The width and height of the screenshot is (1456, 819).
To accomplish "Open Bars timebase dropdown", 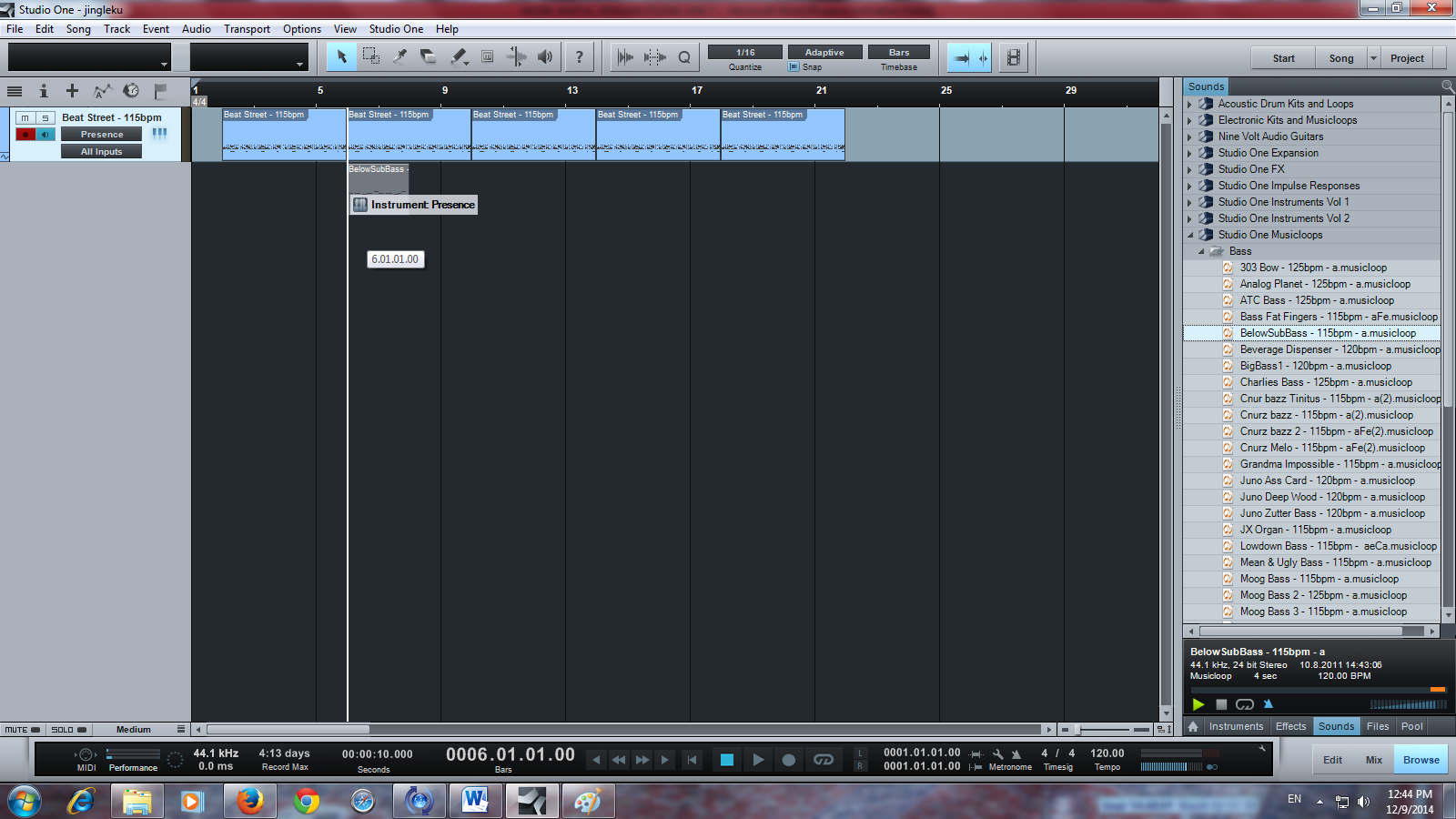I will tap(899, 53).
